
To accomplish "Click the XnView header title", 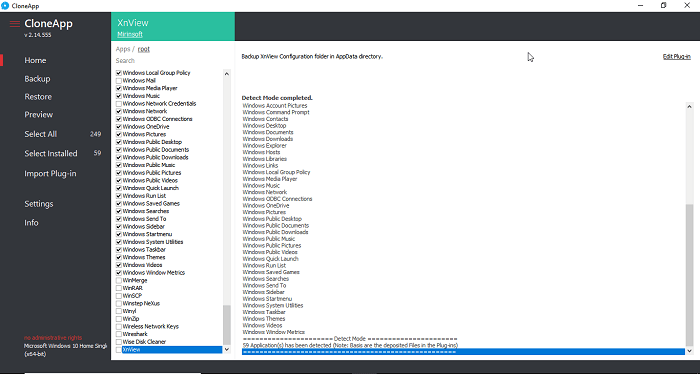I will pos(133,23).
